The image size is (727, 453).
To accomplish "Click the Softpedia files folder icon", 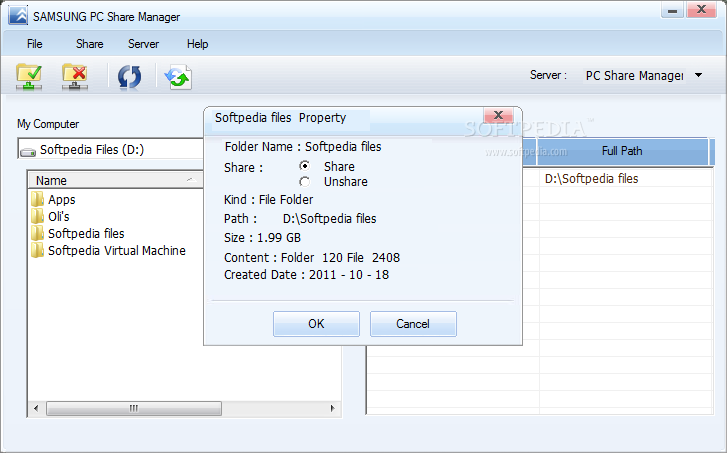I will [x=37, y=233].
